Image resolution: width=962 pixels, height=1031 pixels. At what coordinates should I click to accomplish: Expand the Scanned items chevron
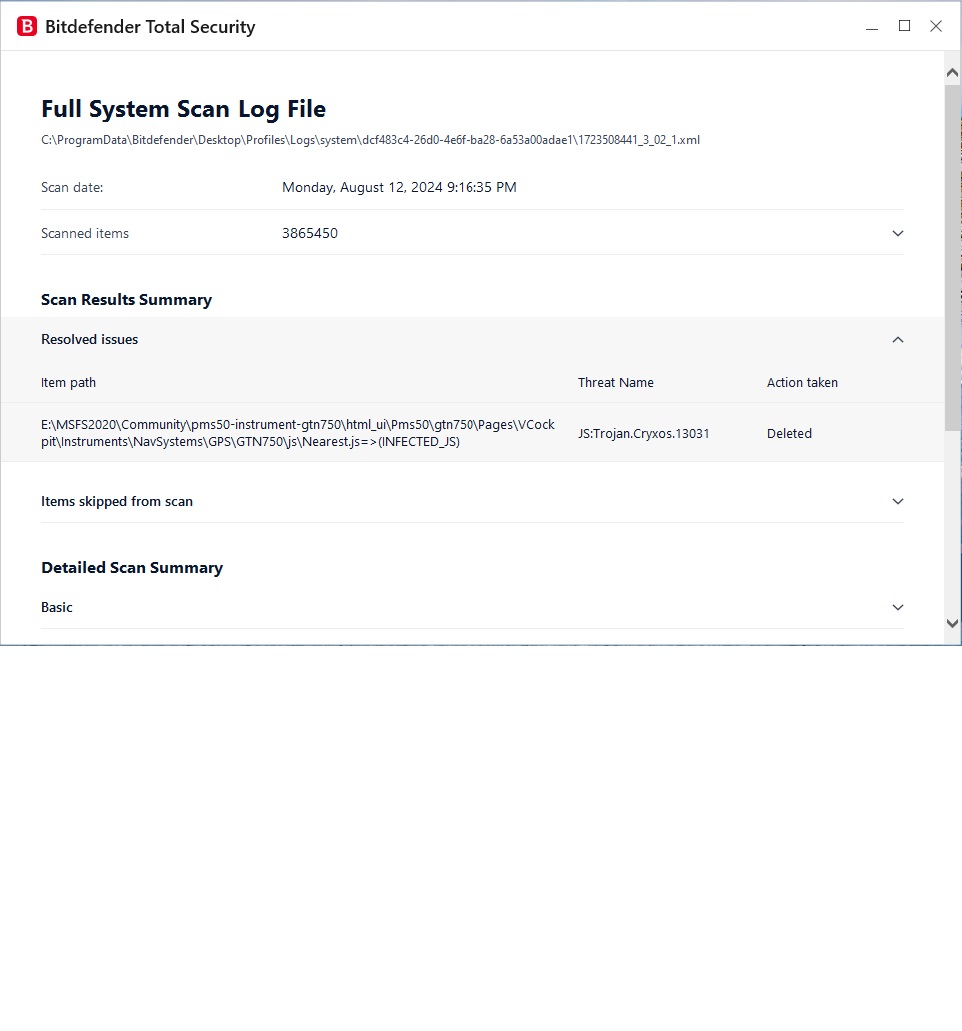point(898,233)
